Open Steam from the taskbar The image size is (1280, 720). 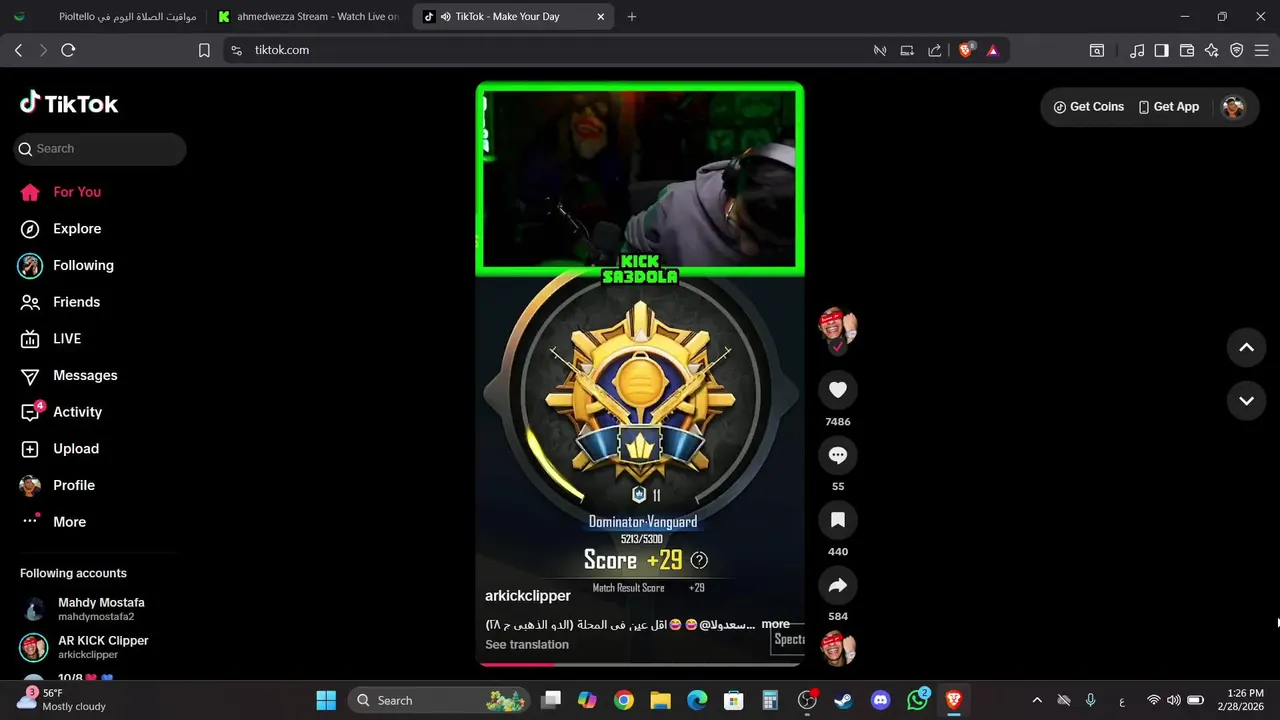[844, 701]
